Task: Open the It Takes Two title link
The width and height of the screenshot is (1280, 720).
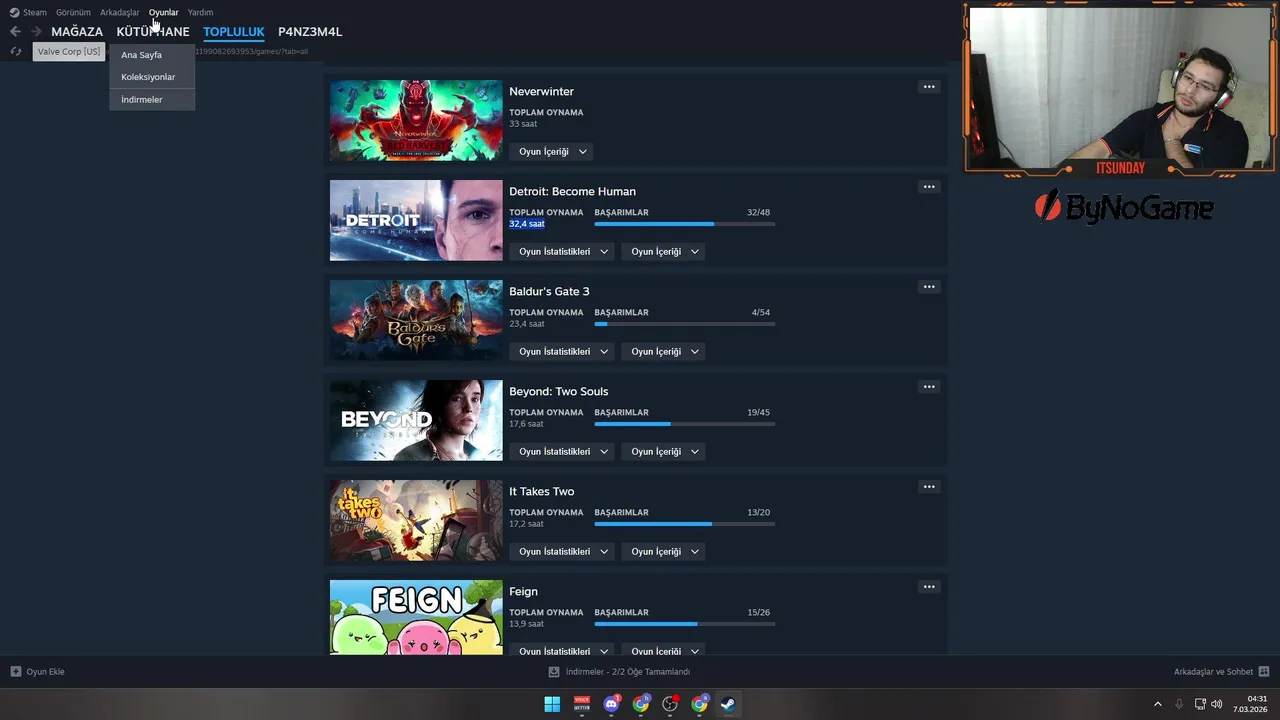Action: point(541,491)
